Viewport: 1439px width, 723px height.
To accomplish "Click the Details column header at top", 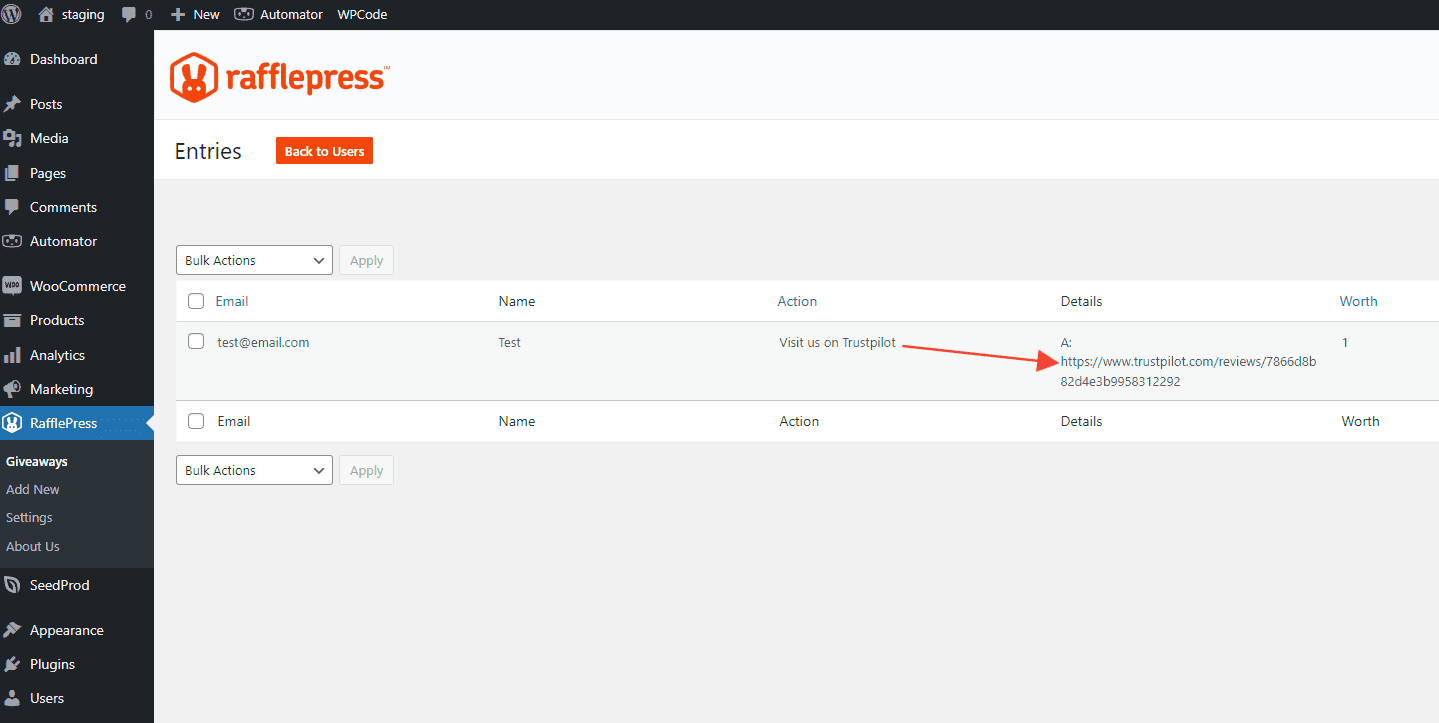I will click(1081, 301).
